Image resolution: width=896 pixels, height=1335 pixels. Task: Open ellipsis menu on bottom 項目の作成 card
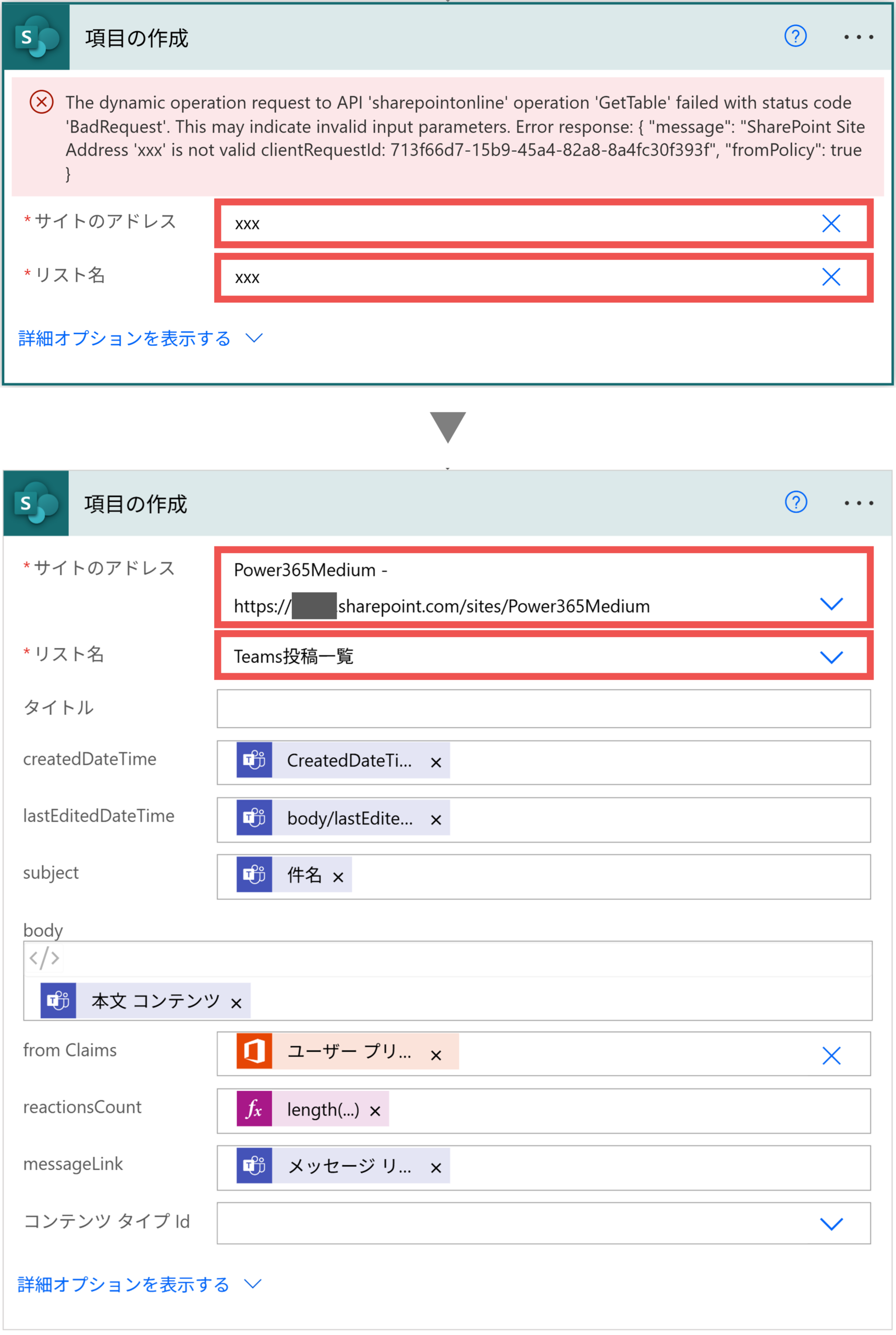pos(858,503)
